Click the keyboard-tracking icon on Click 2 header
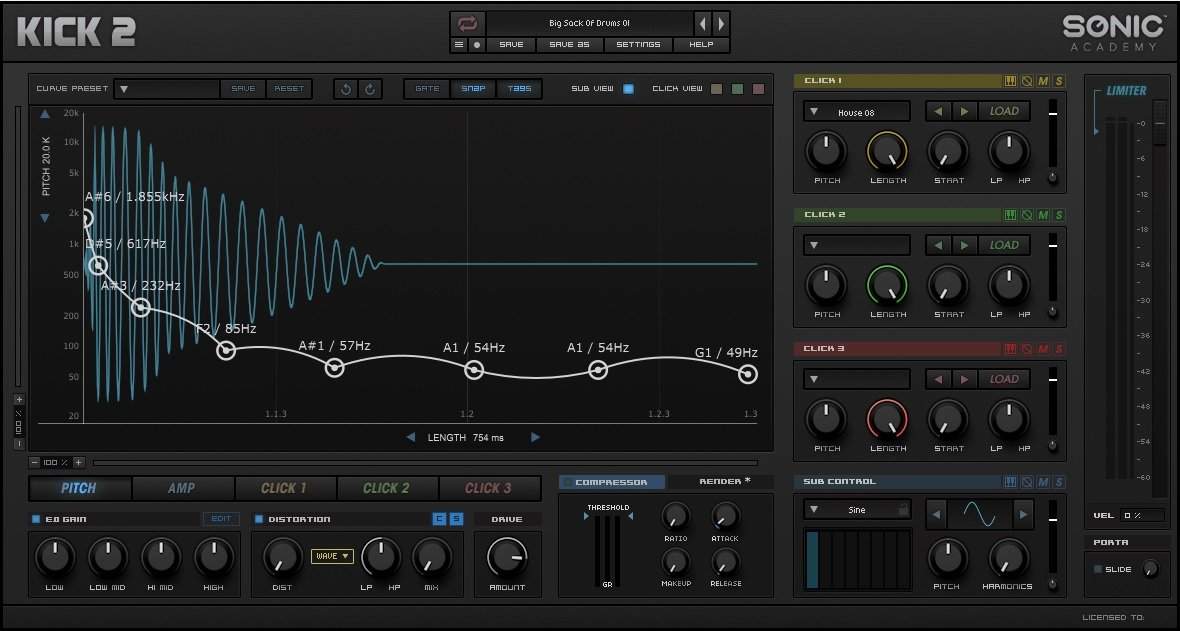Screen dimensions: 1180x631 coord(1011,215)
